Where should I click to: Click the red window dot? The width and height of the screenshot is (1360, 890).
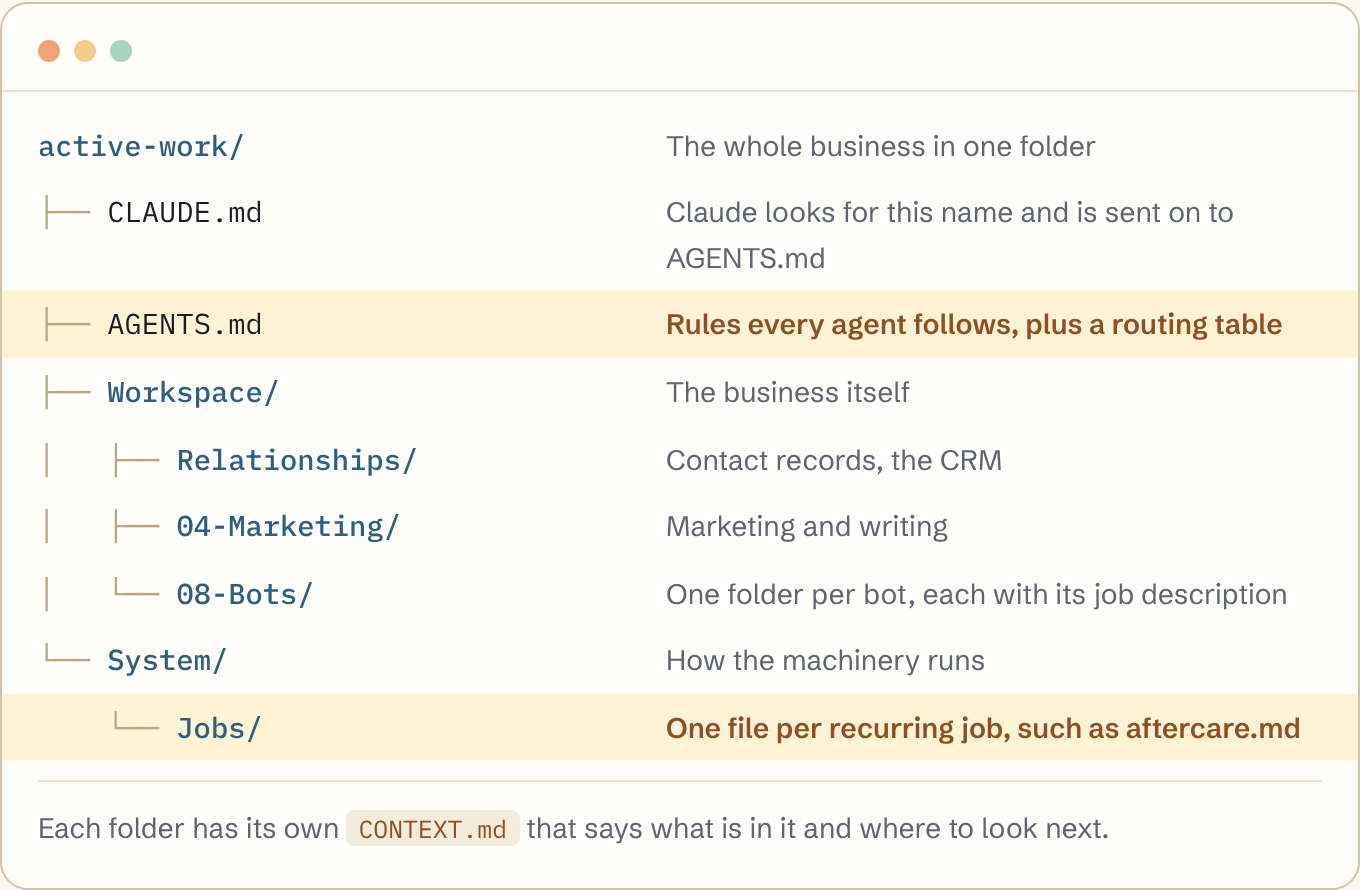(x=49, y=51)
